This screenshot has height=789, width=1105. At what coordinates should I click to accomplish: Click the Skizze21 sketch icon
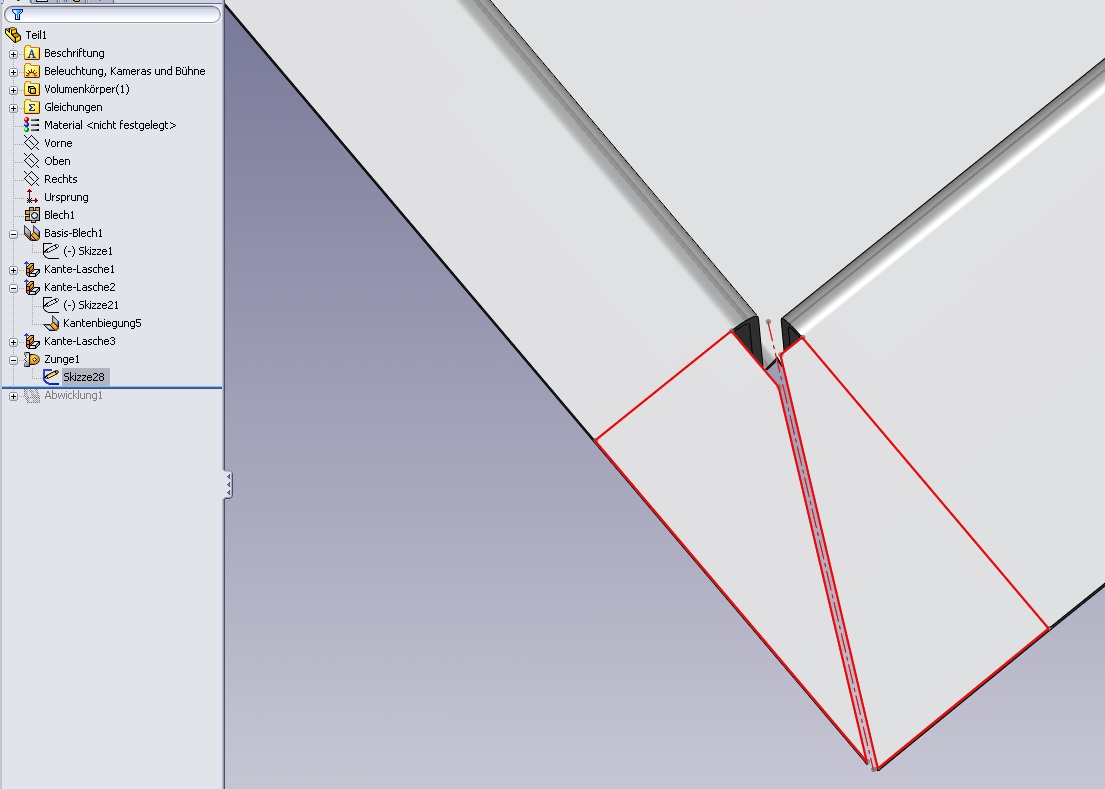click(51, 305)
